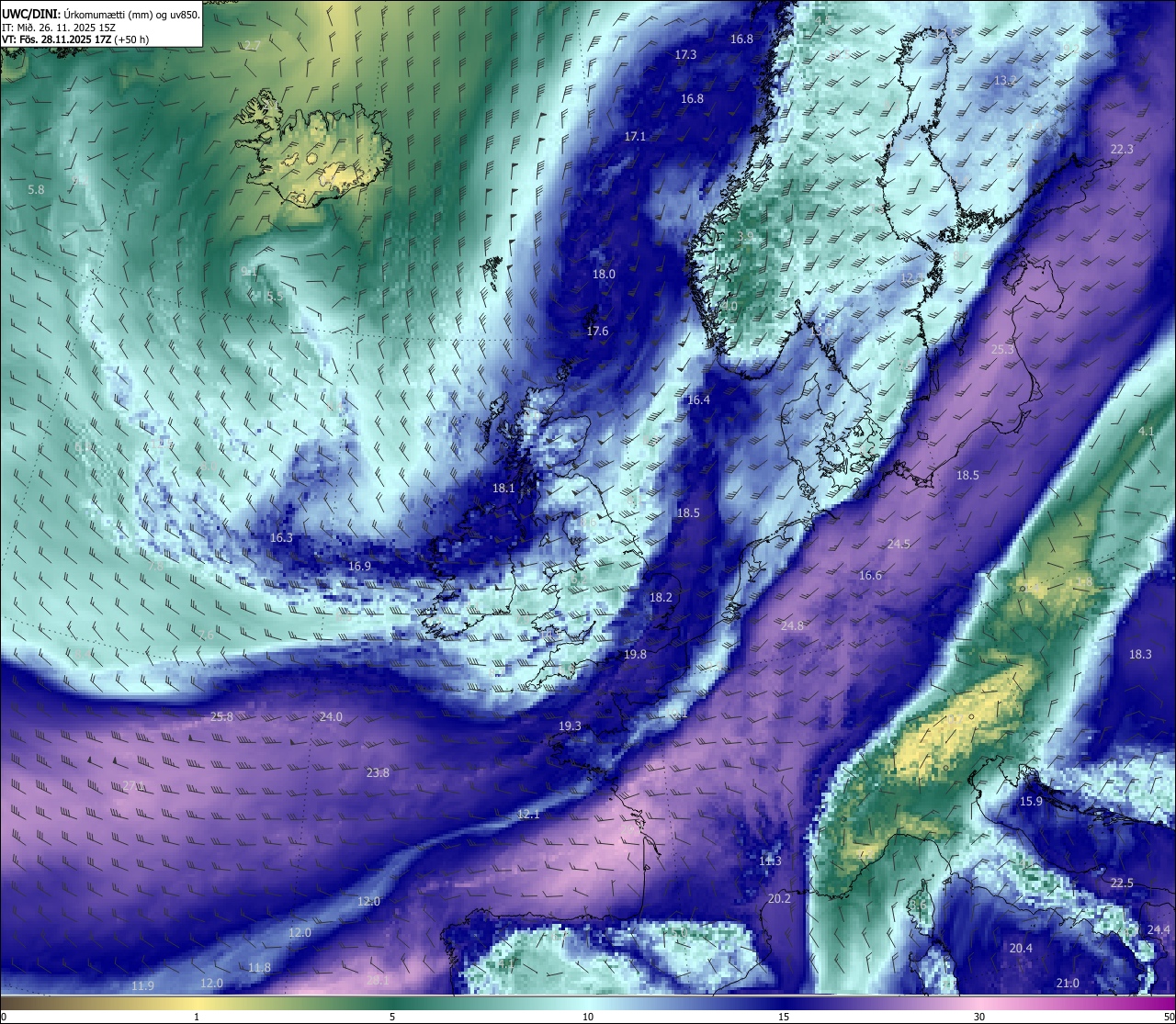The width and height of the screenshot is (1176, 1024).
Task: Click the '10' tick on the color scale
Action: 588,1017
